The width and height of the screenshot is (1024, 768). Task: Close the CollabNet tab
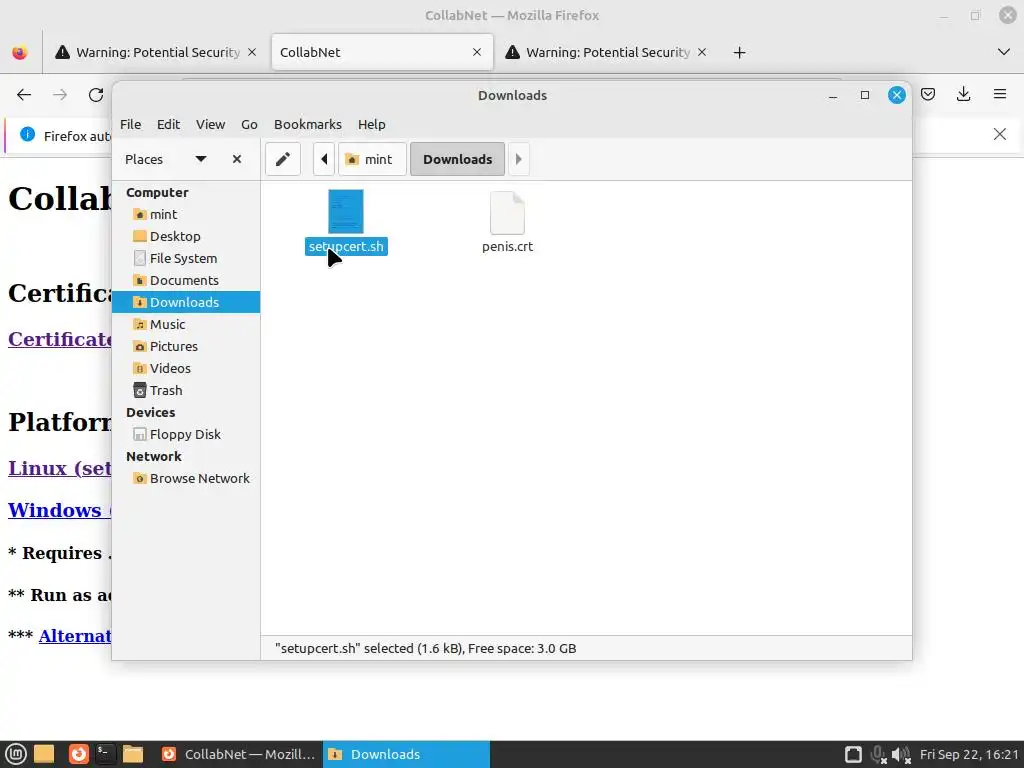click(x=477, y=52)
